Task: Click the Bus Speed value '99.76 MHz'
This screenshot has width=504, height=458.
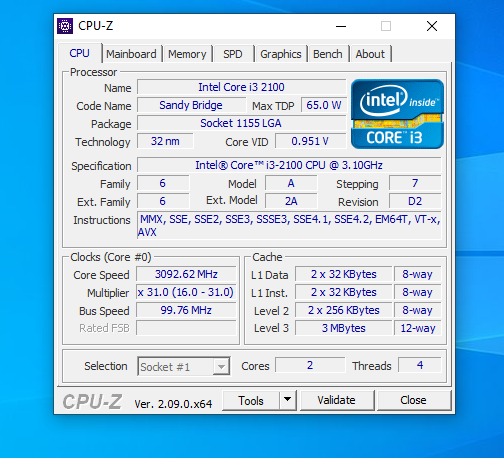Action: pyautogui.click(x=186, y=310)
